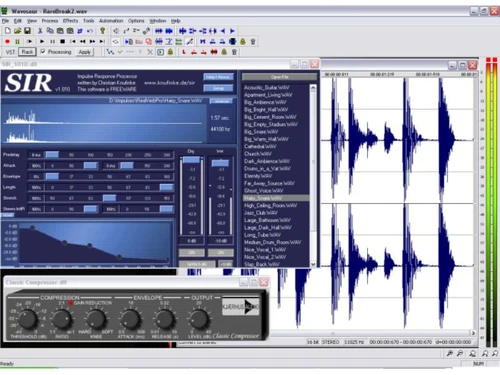Open the Tools menu
500x375 pixels.
88,21
